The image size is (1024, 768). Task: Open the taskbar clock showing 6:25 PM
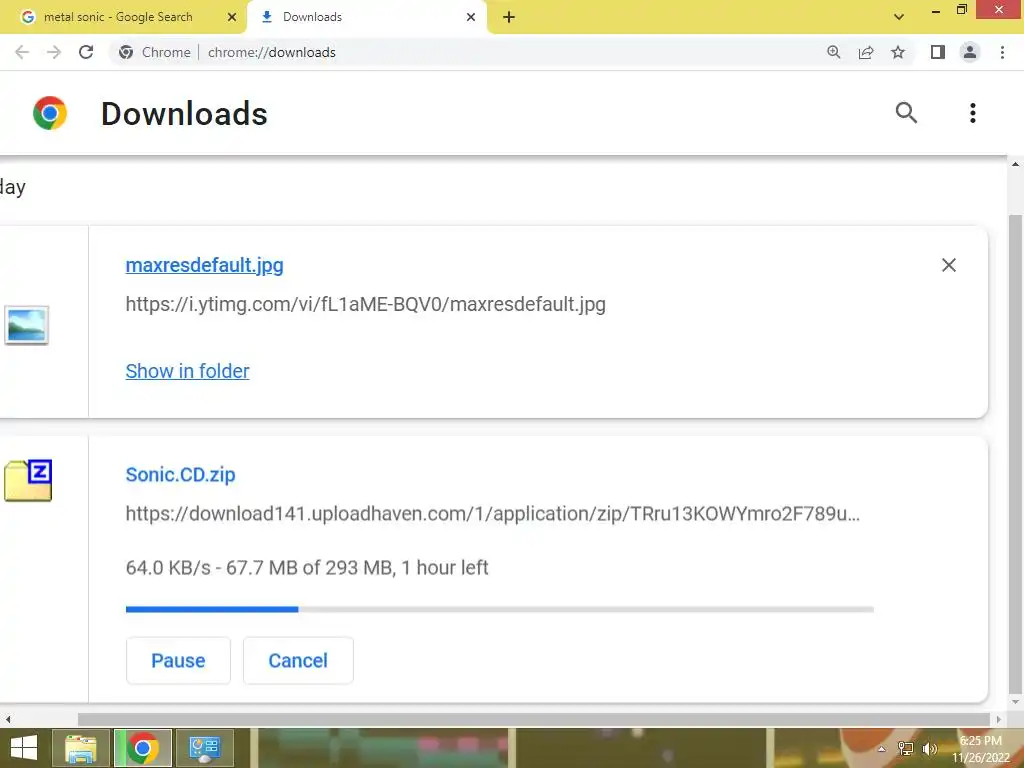(x=980, y=749)
